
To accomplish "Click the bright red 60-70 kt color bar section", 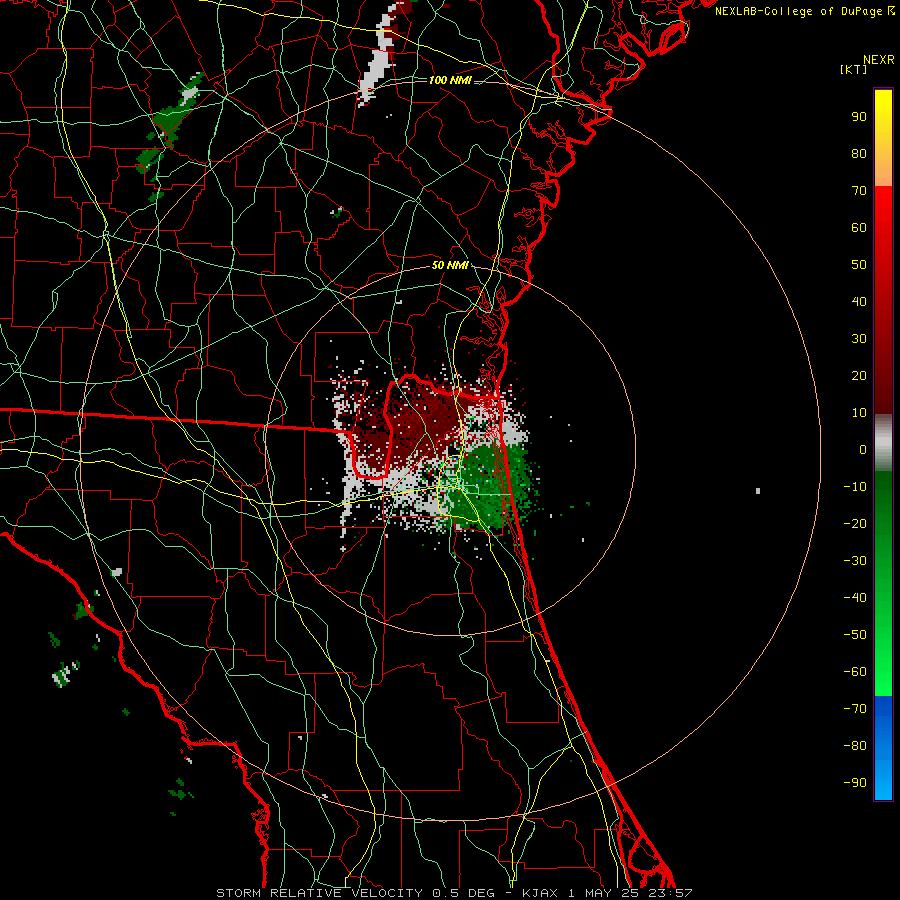I will [883, 207].
